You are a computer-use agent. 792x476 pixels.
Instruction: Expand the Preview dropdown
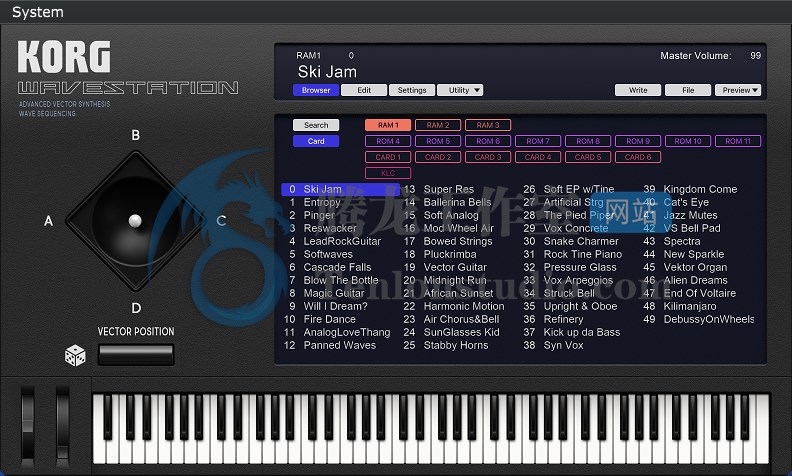tap(738, 90)
